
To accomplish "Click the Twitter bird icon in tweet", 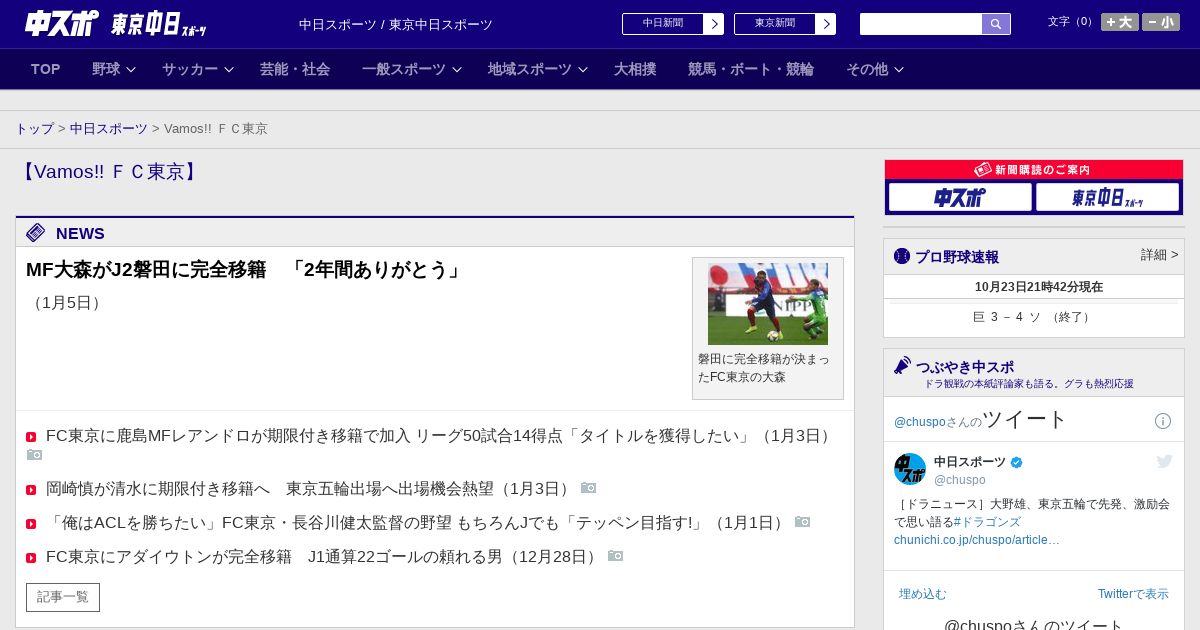I will (x=1164, y=461).
